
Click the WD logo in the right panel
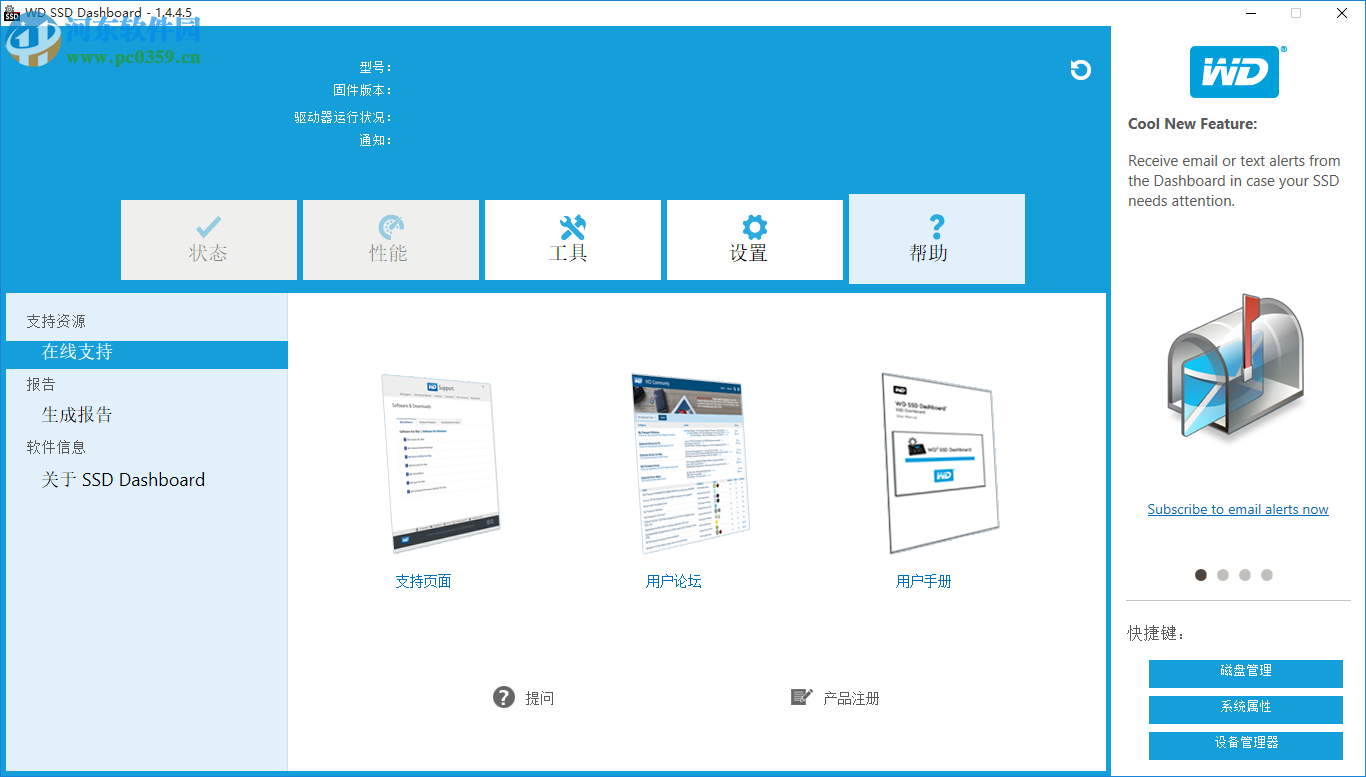(1237, 71)
